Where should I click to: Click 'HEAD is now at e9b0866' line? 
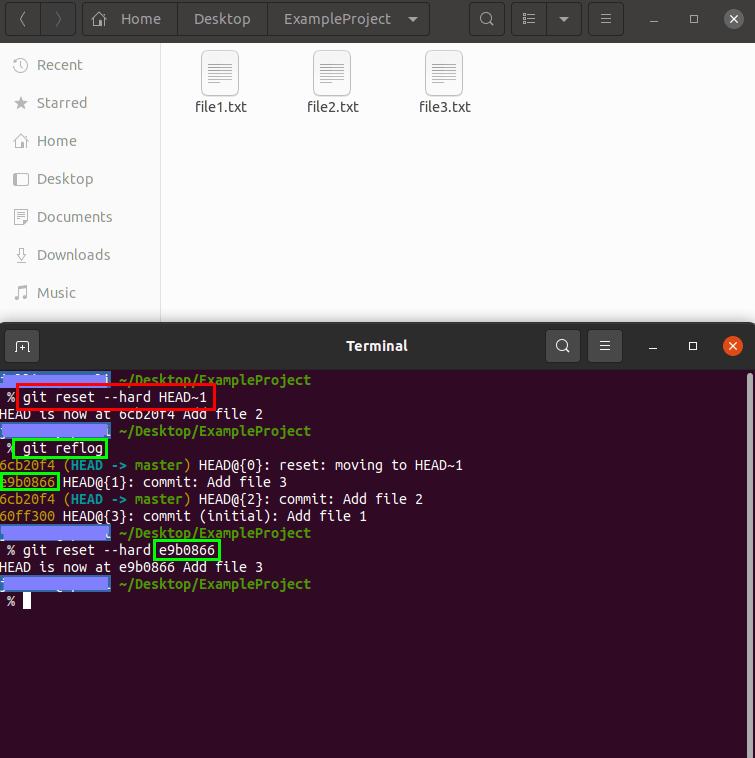pos(131,567)
